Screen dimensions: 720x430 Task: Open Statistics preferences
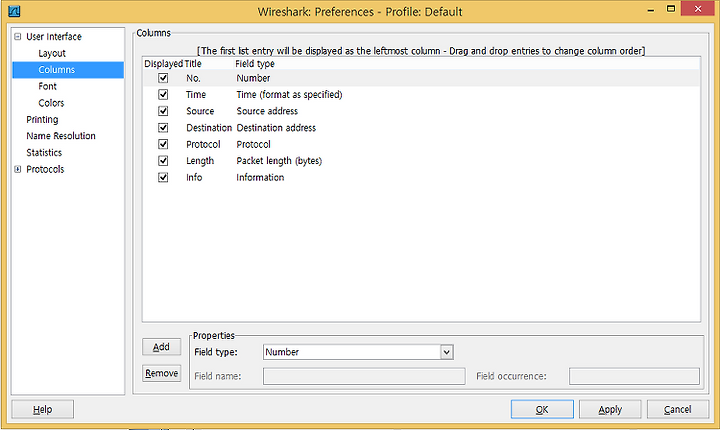coord(44,153)
